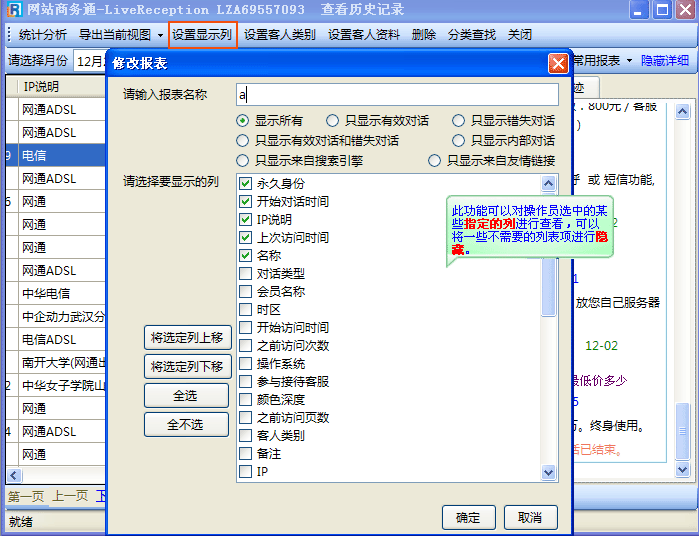Enable the 操作系统 column checkbox

coord(245,364)
